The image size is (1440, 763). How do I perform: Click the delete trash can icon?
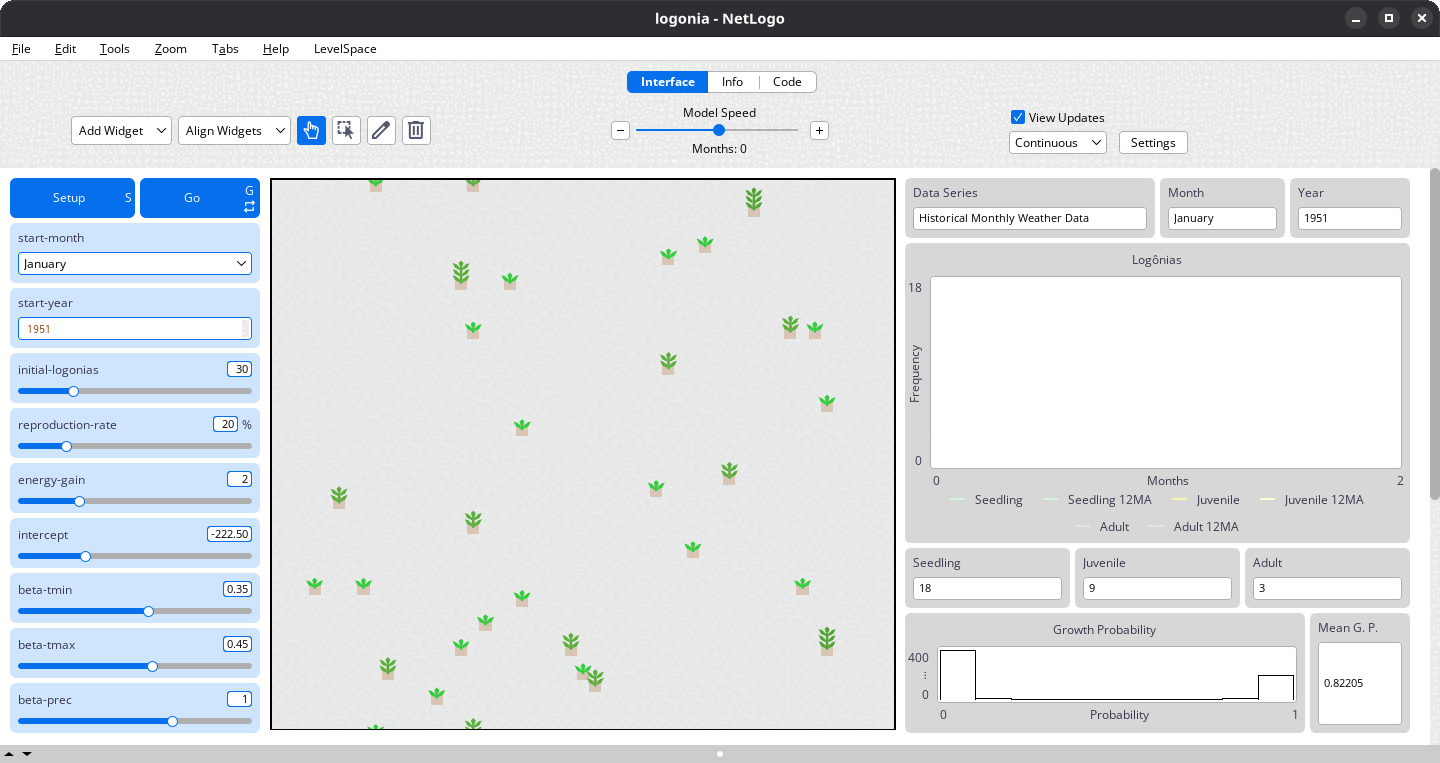[x=416, y=130]
